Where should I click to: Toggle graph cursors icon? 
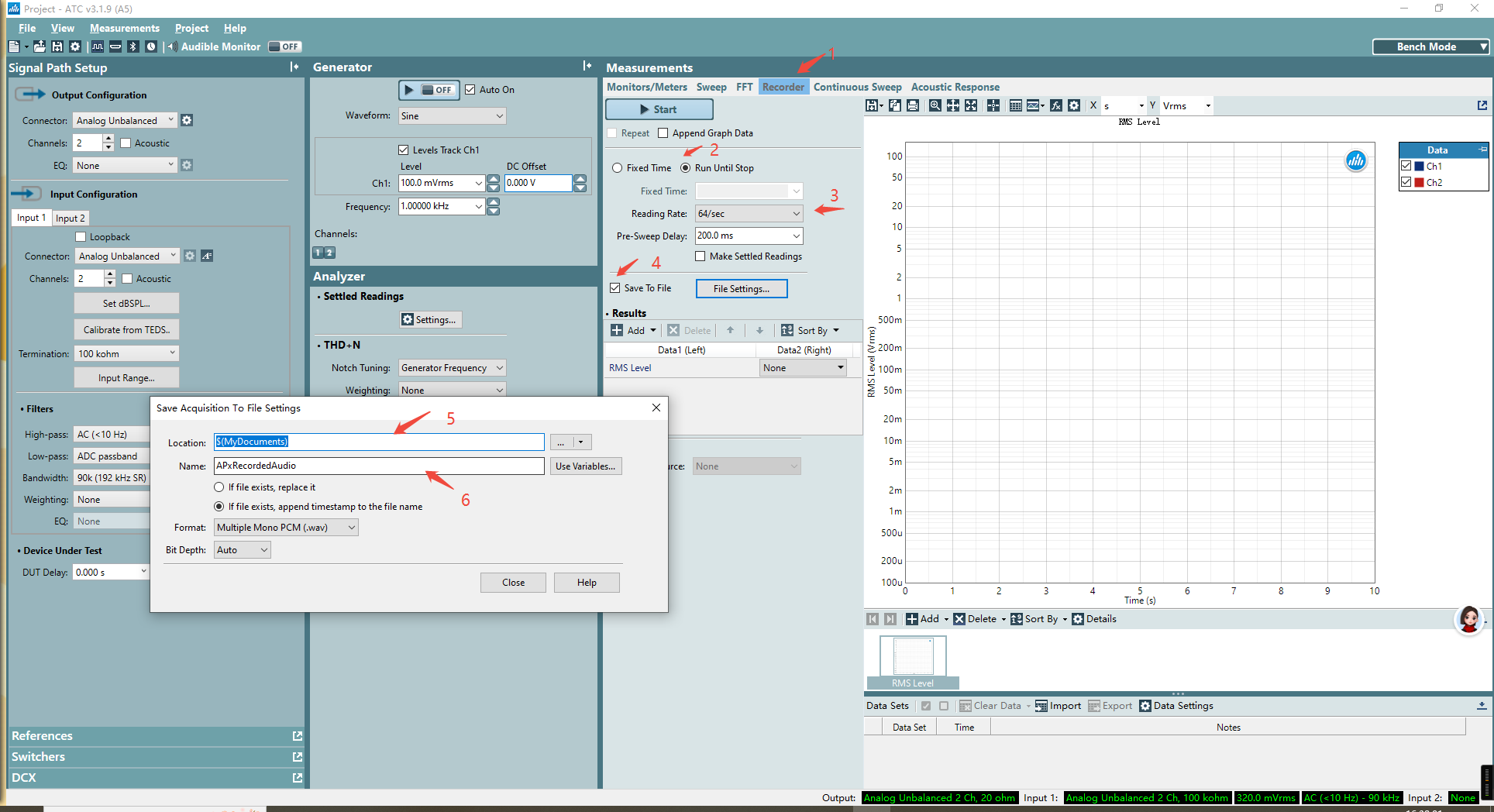993,105
